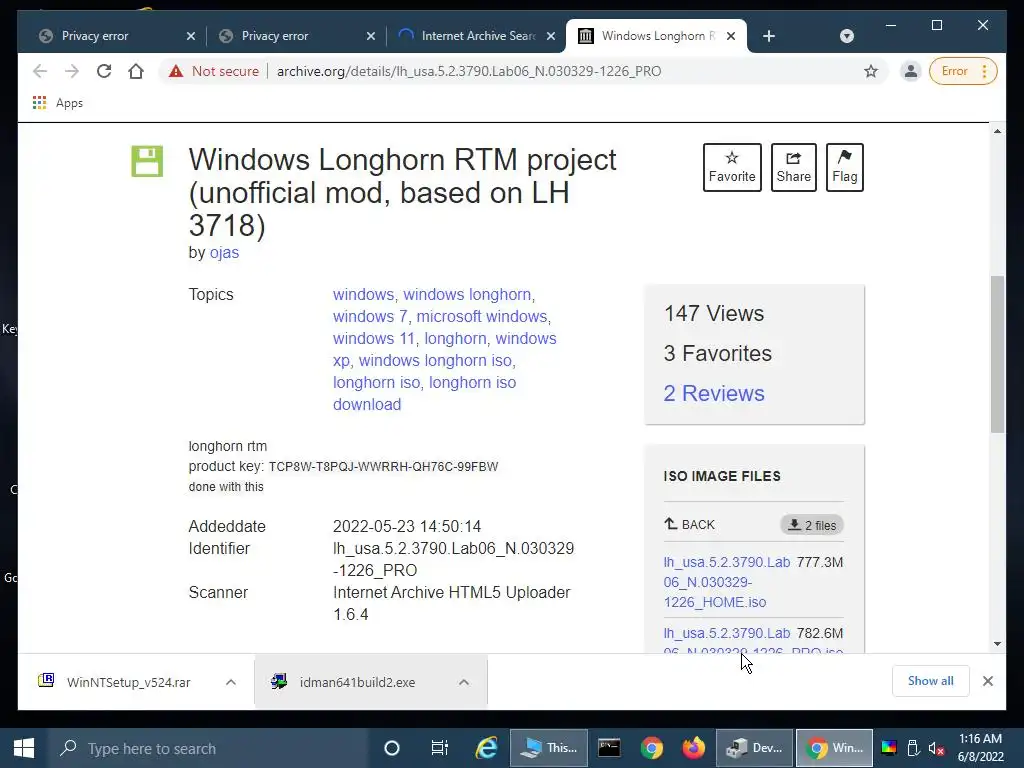Click the scrollbar down arrow

pos(997,644)
